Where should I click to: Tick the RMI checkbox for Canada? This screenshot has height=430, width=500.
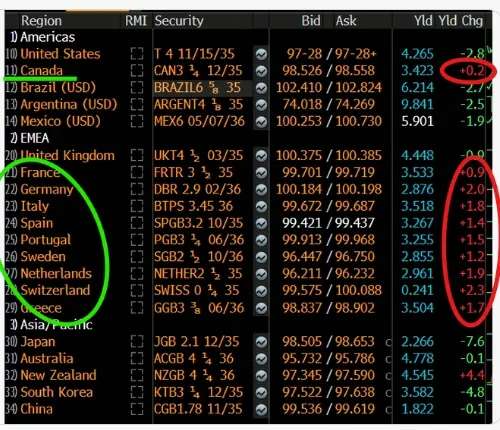(x=137, y=71)
